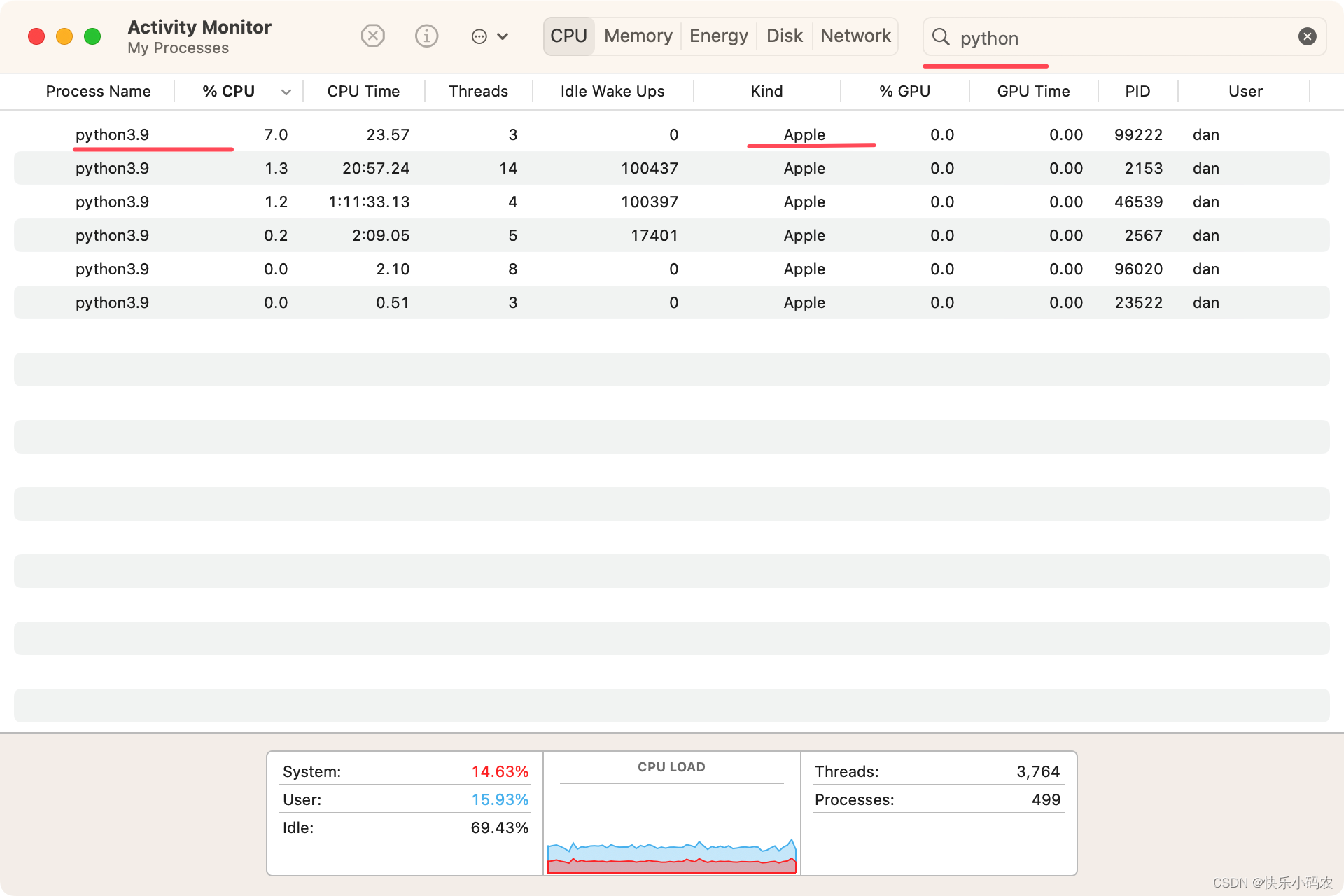This screenshot has width=1344, height=896.
Task: Open the Network tab
Action: click(855, 37)
